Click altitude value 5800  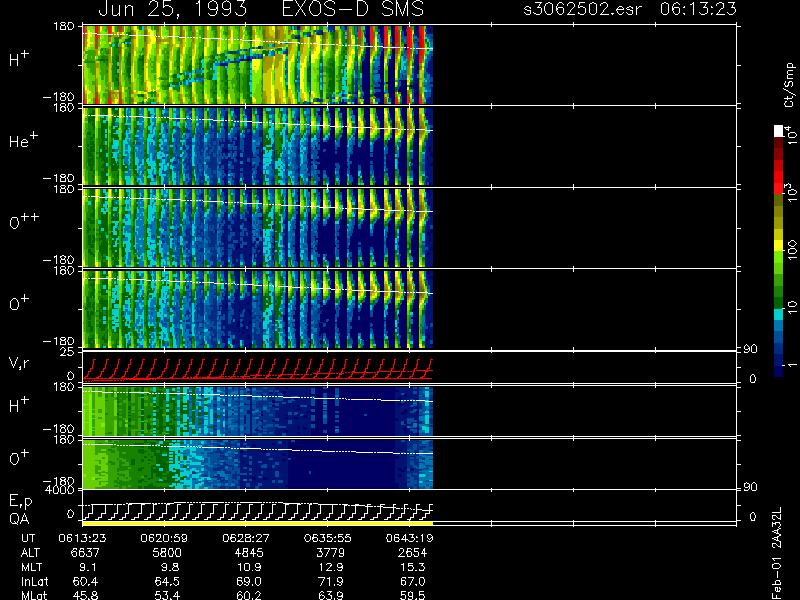[167, 553]
